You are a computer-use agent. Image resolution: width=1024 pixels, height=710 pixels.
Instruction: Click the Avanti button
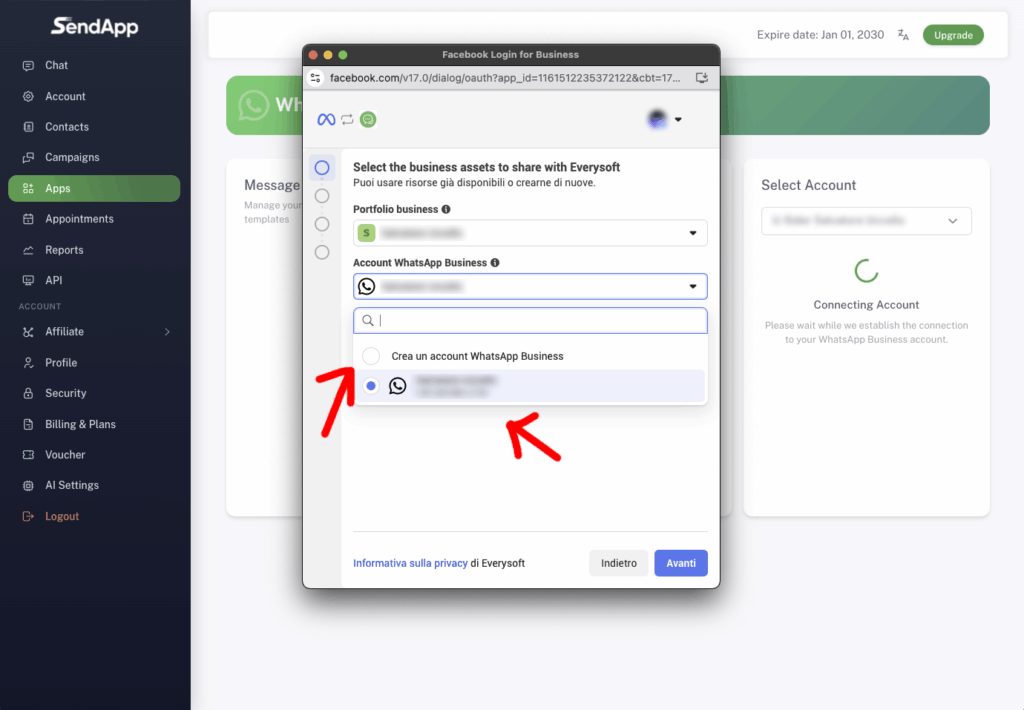point(681,563)
